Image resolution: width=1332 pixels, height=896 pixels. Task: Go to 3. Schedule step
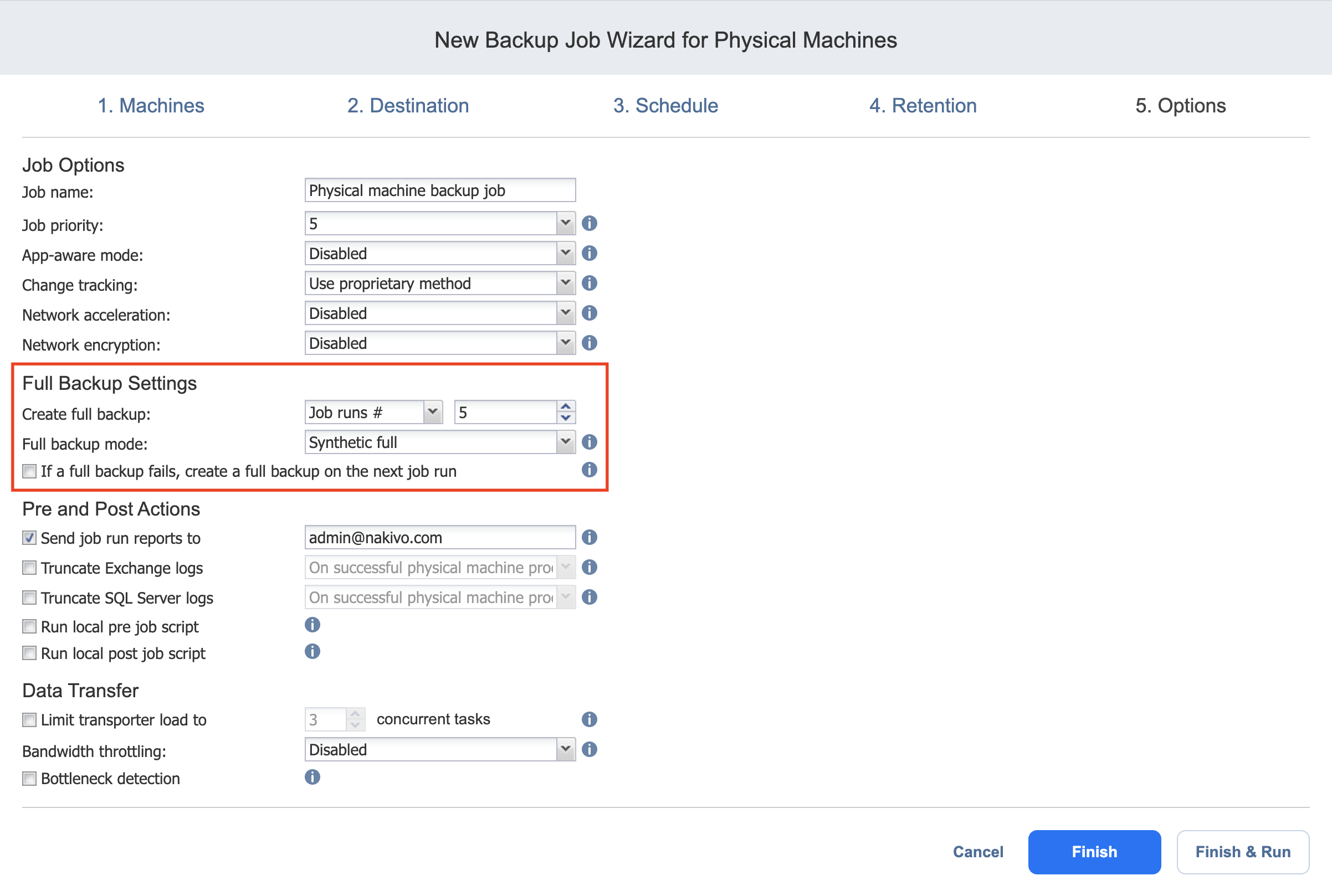[x=665, y=106]
